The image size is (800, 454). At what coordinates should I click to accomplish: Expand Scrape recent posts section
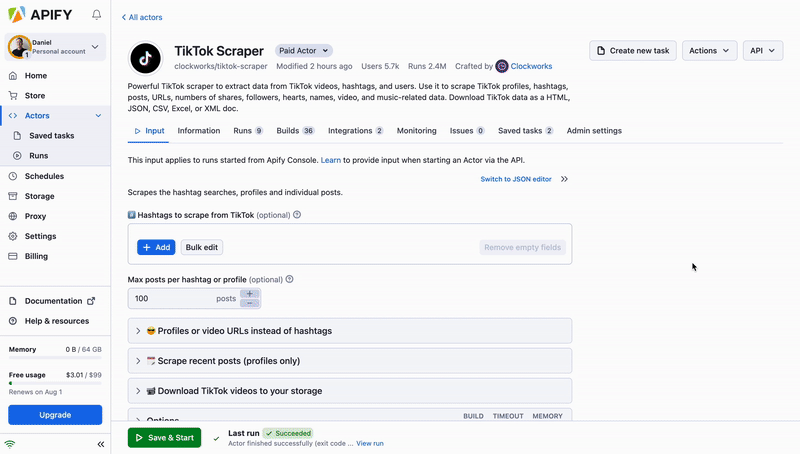pos(349,361)
